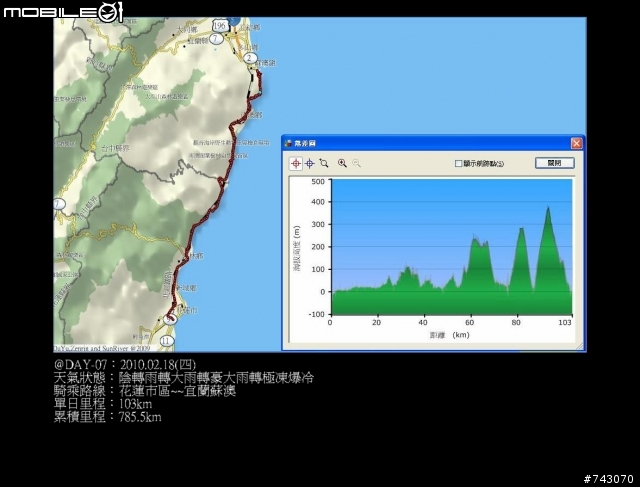Click the profile dialog title bar icon
This screenshot has height=487, width=640.
point(288,143)
